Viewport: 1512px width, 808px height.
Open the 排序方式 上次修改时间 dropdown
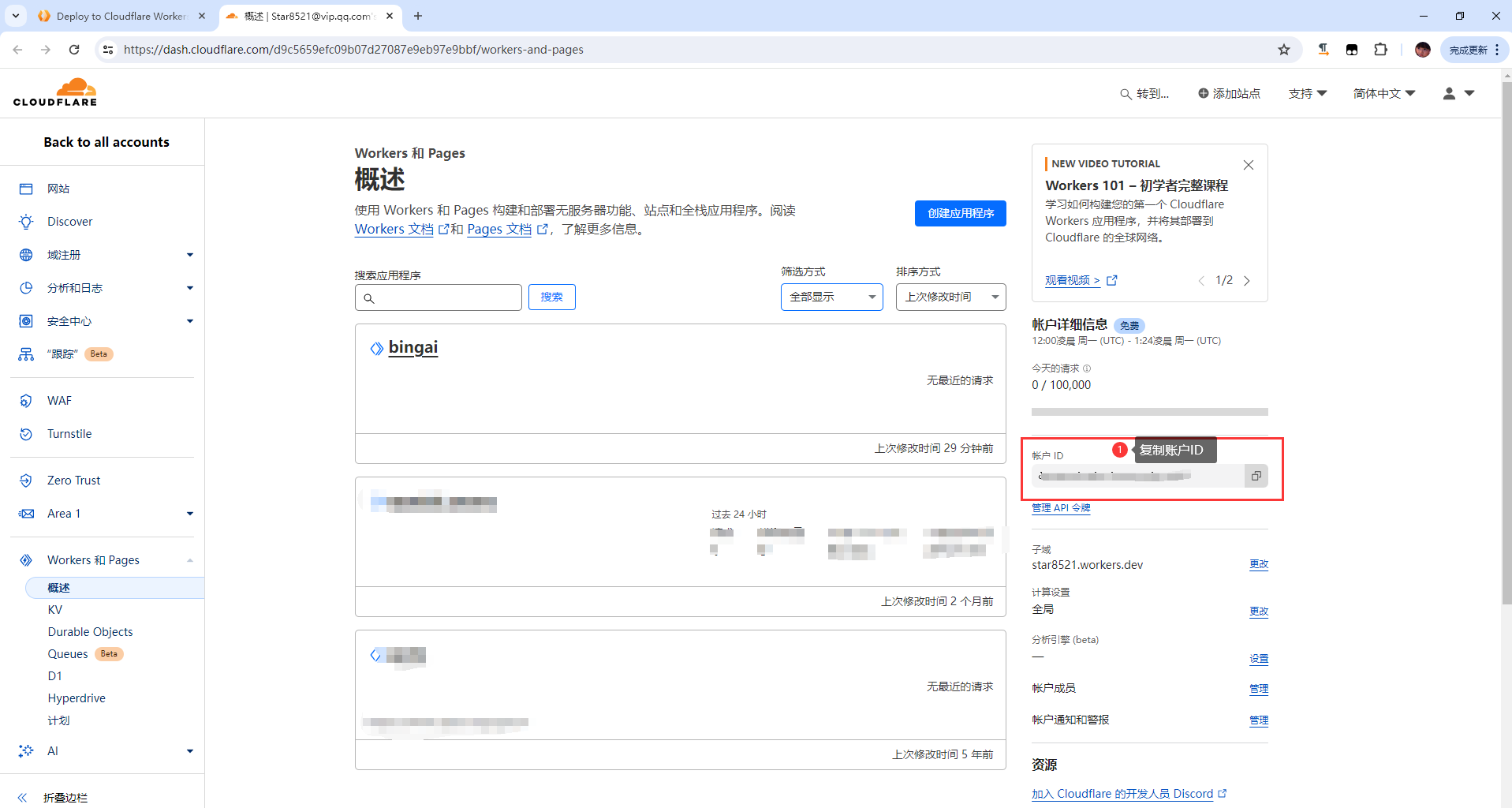click(x=951, y=297)
